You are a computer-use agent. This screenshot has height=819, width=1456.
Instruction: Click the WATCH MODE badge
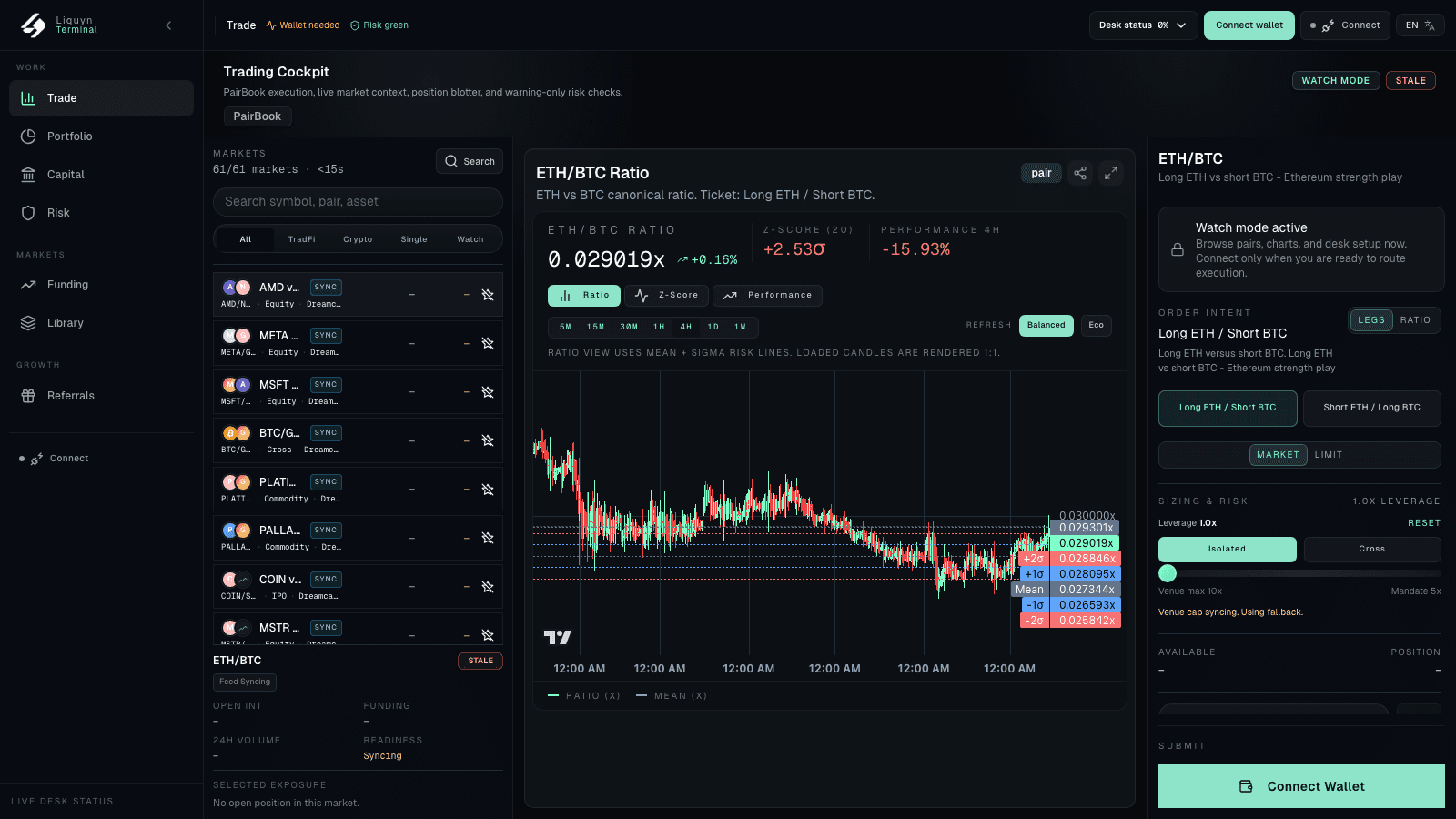click(x=1336, y=81)
